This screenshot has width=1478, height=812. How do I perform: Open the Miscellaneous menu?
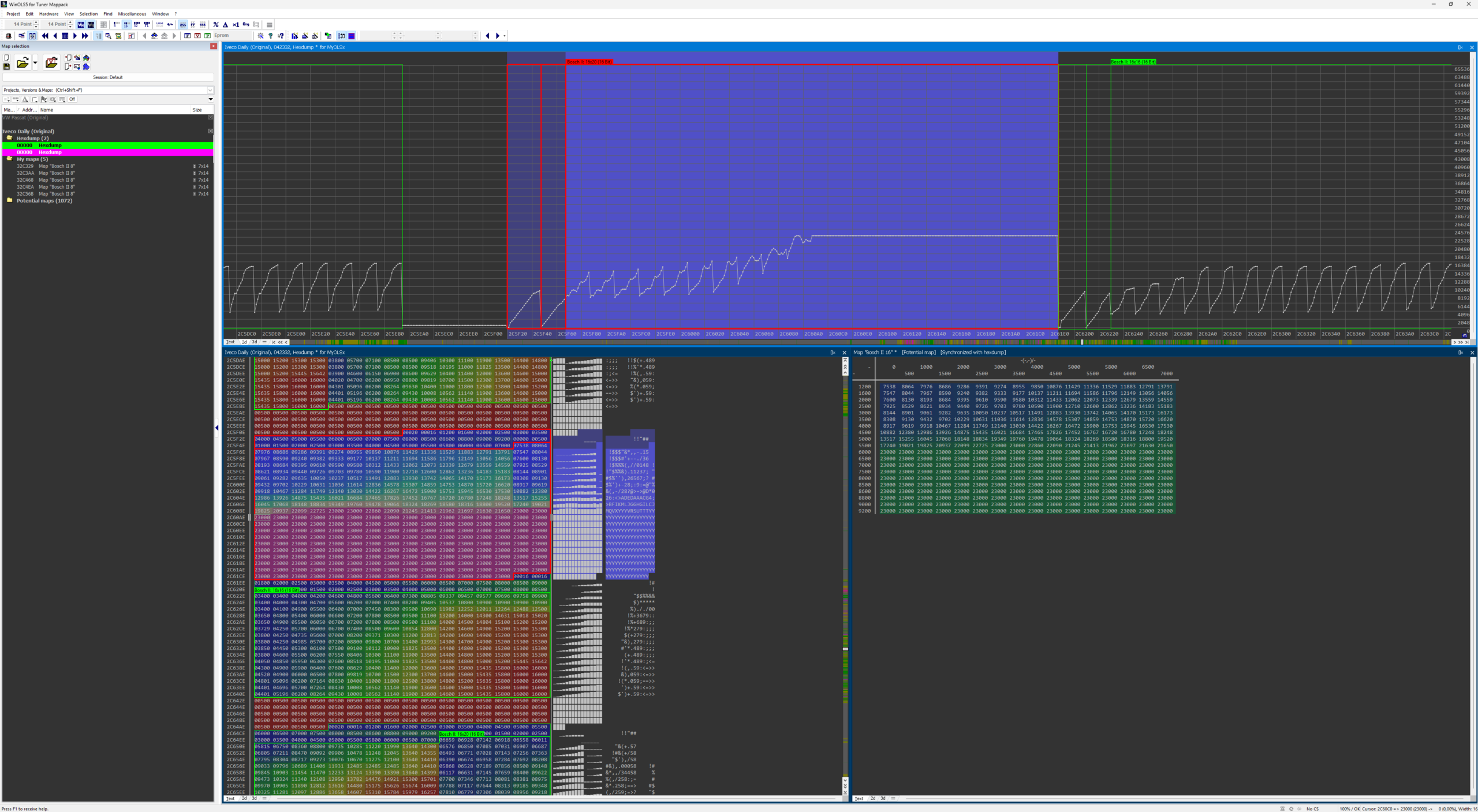(x=132, y=14)
